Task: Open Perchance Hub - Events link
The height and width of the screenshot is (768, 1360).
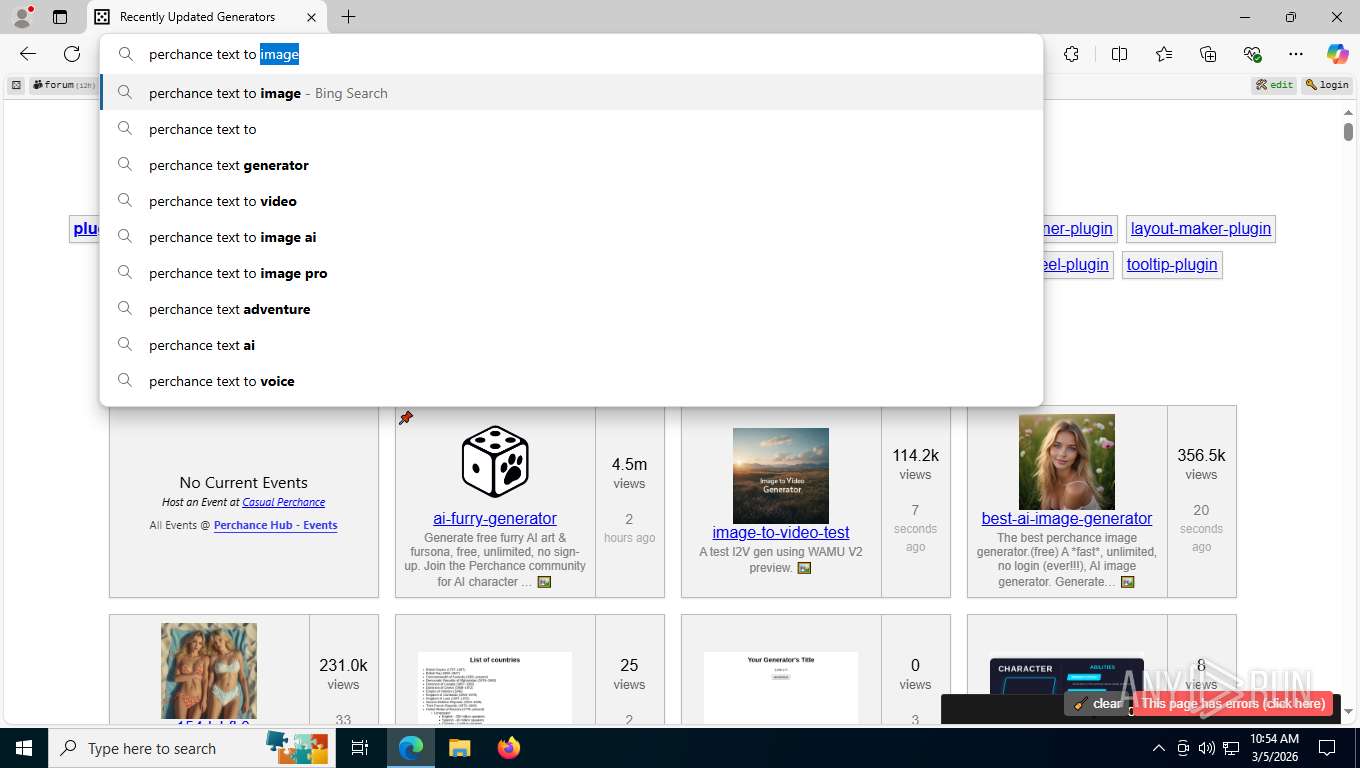Action: [x=275, y=525]
